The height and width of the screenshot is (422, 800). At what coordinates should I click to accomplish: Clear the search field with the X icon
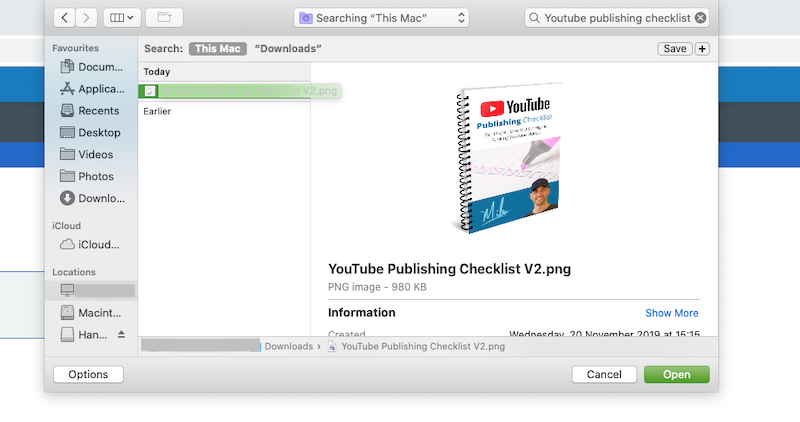pyautogui.click(x=701, y=18)
